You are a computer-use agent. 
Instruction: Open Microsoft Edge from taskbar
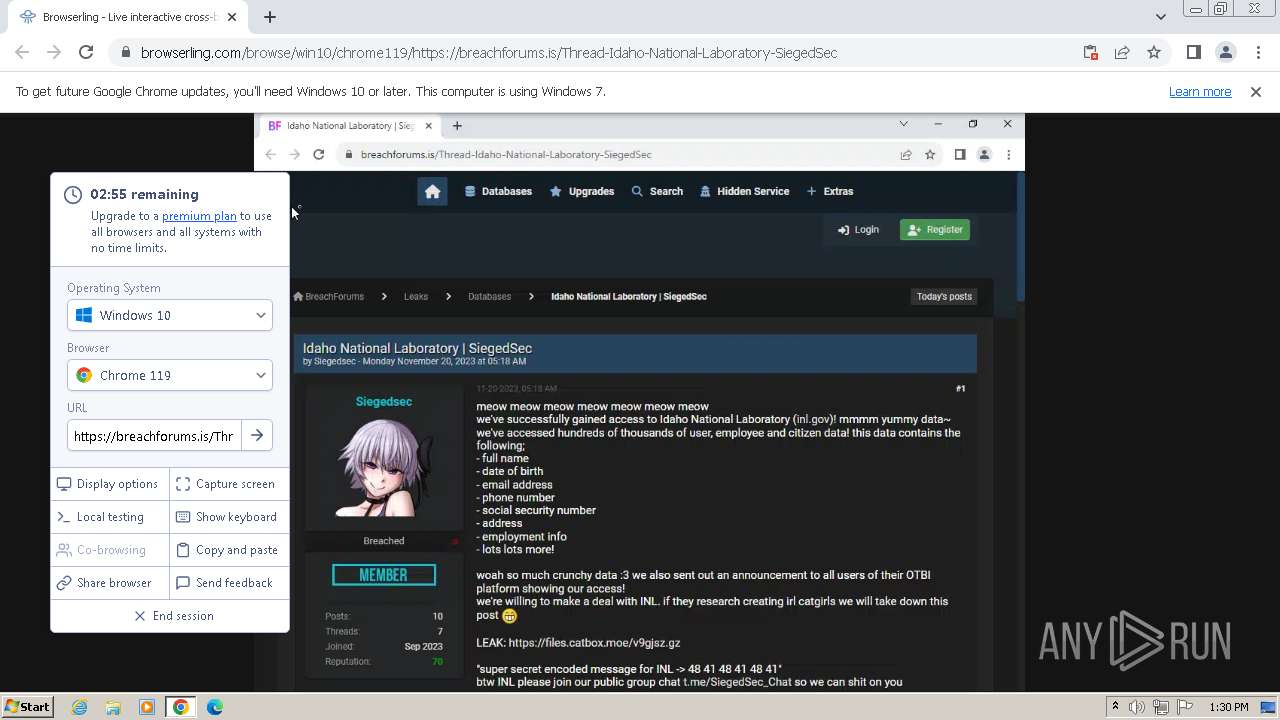point(215,707)
